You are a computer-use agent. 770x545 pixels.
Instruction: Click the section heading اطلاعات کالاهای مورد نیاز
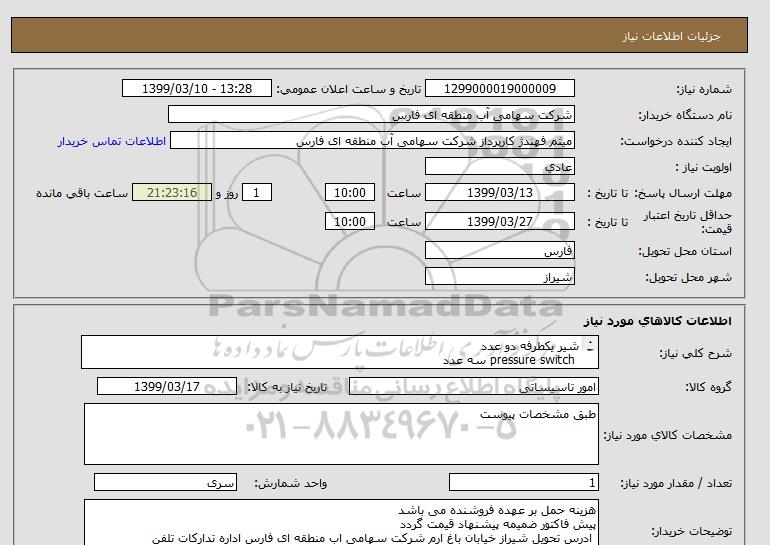click(658, 321)
